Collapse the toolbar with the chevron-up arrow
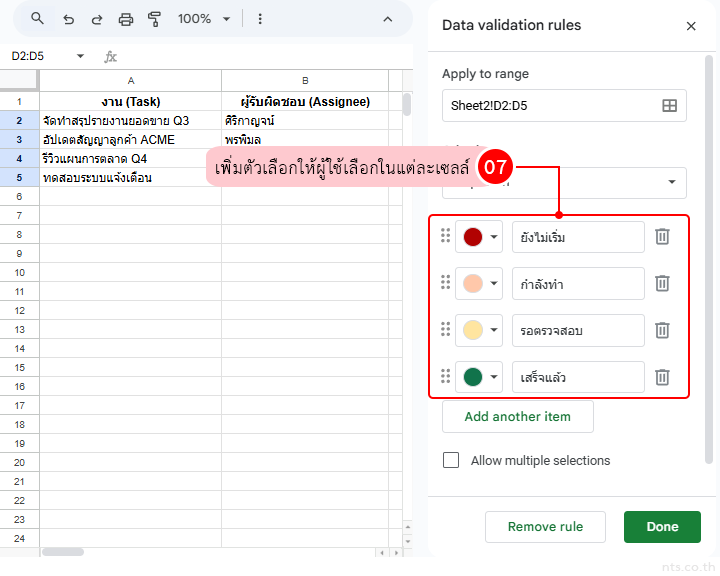Screen dimensions: 720x576 [x=388, y=19]
